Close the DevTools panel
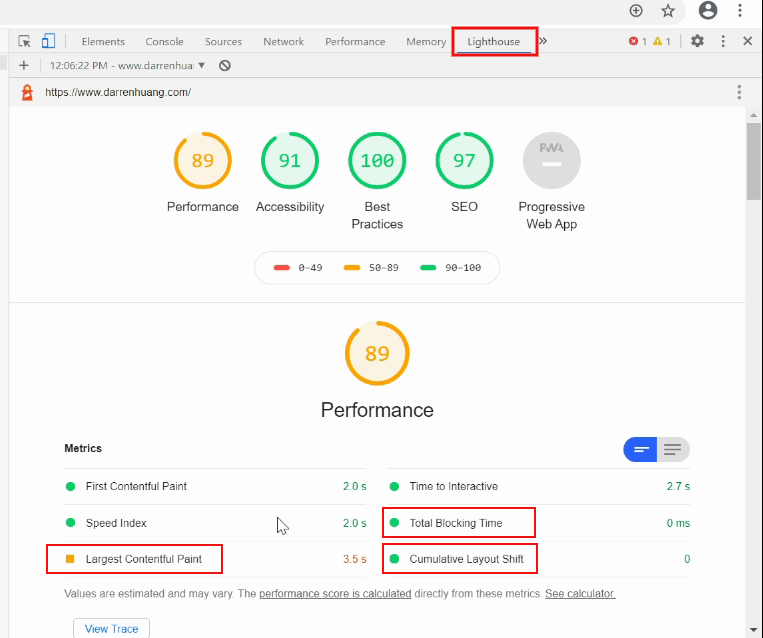Screen dimensions: 763x638 (x=748, y=41)
